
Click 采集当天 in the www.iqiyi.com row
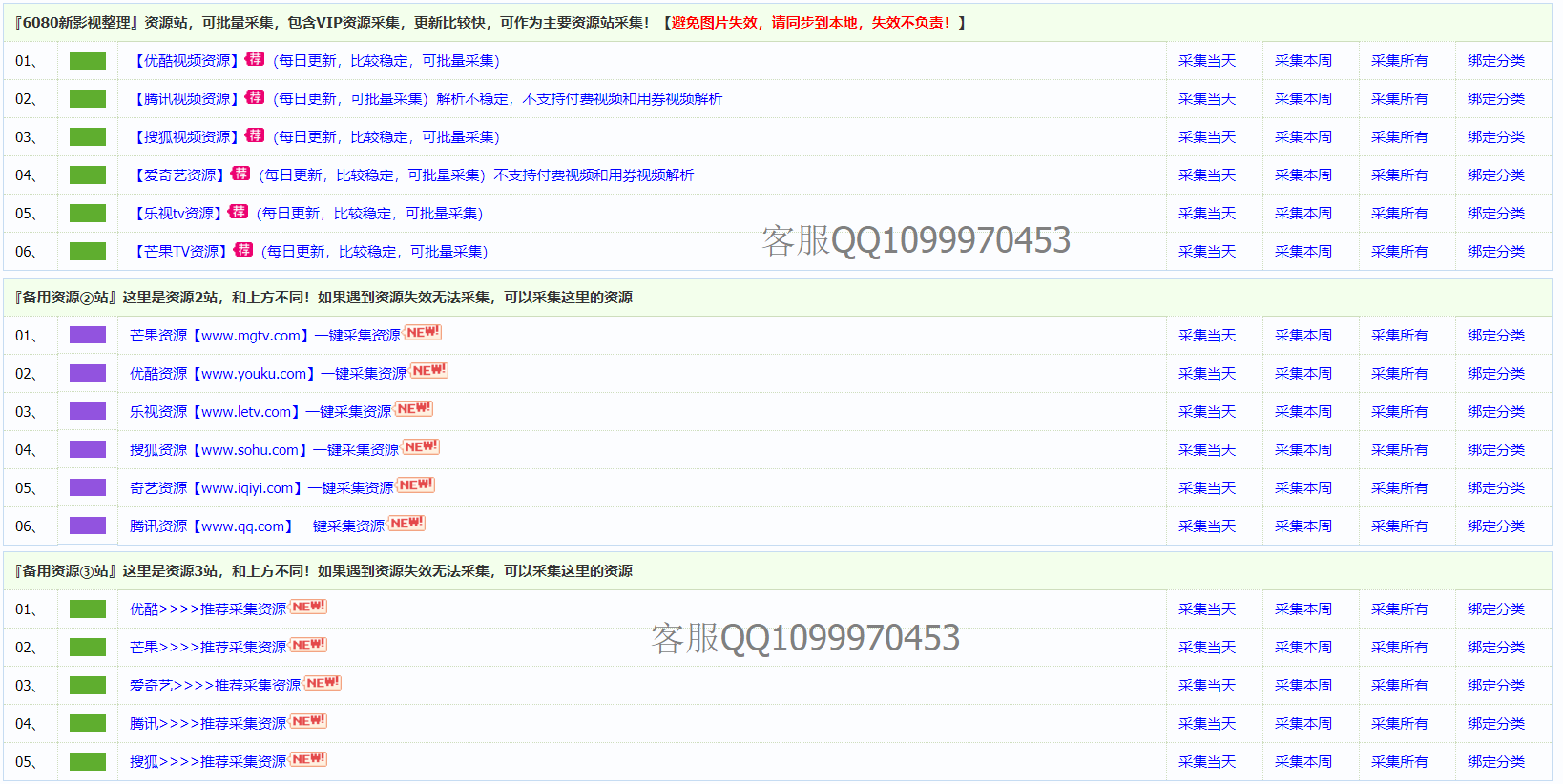click(x=1207, y=488)
